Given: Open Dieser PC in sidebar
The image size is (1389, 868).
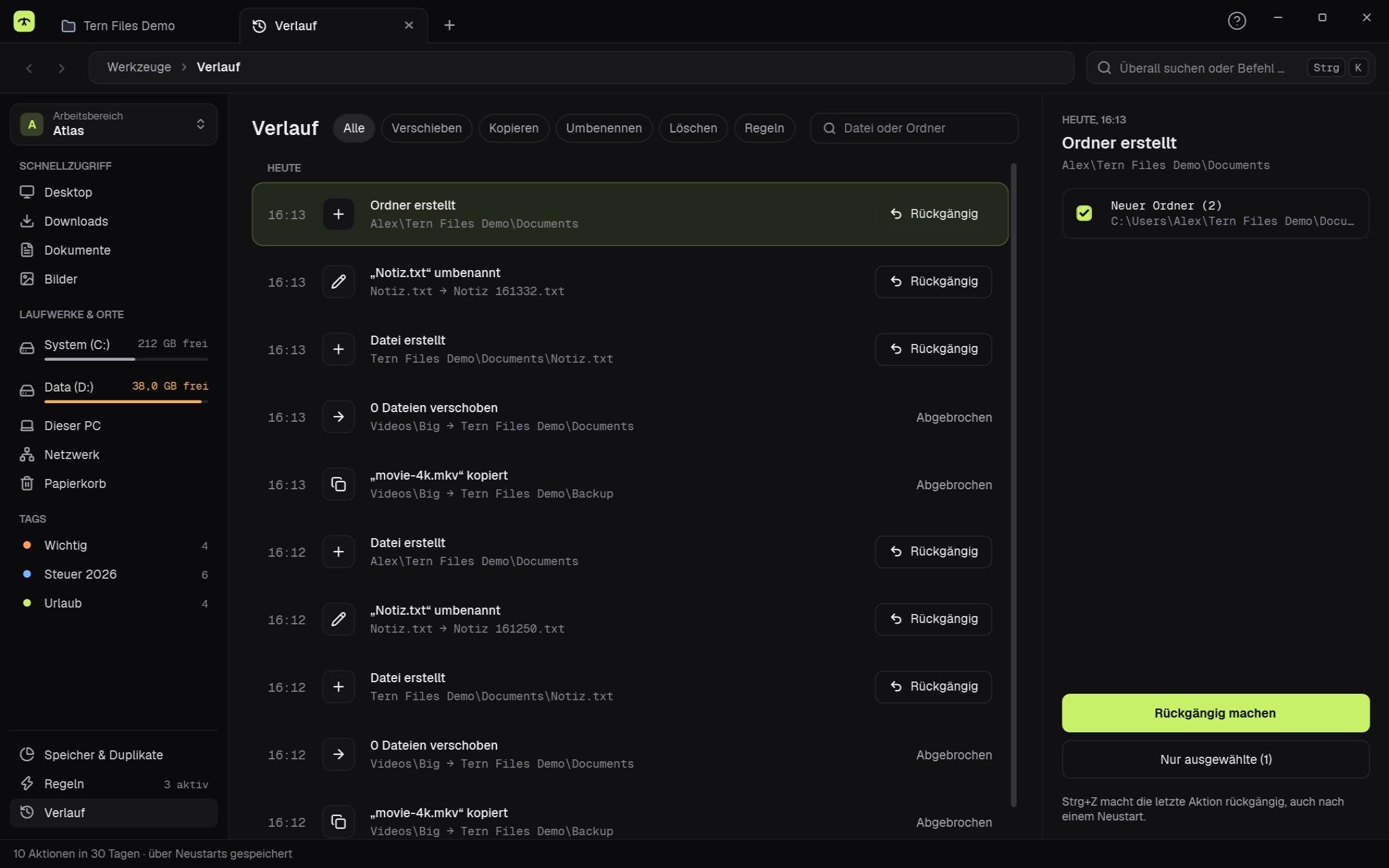Looking at the screenshot, I should tap(114, 426).
